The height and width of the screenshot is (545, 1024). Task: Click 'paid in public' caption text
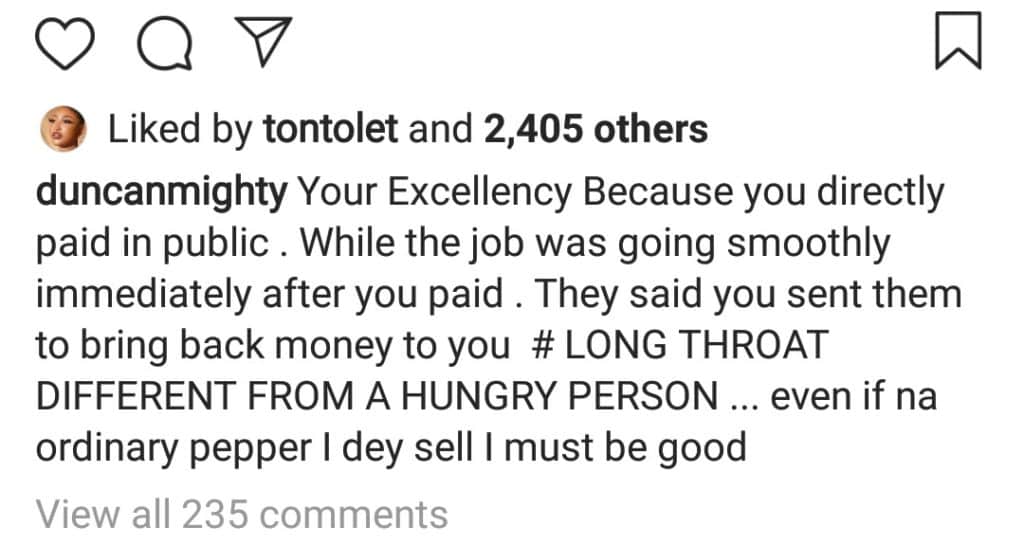coord(153,243)
